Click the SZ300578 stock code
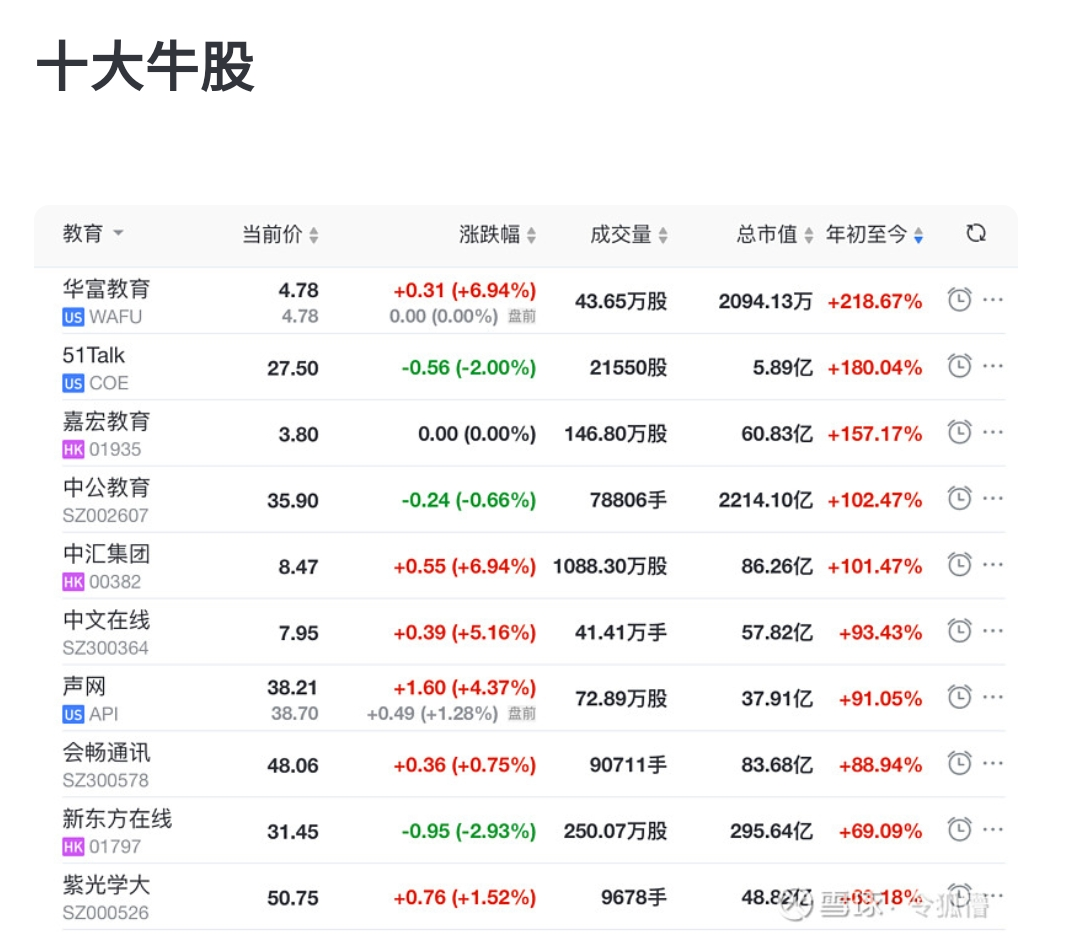Viewport: 1065px width, 951px height. click(105, 780)
